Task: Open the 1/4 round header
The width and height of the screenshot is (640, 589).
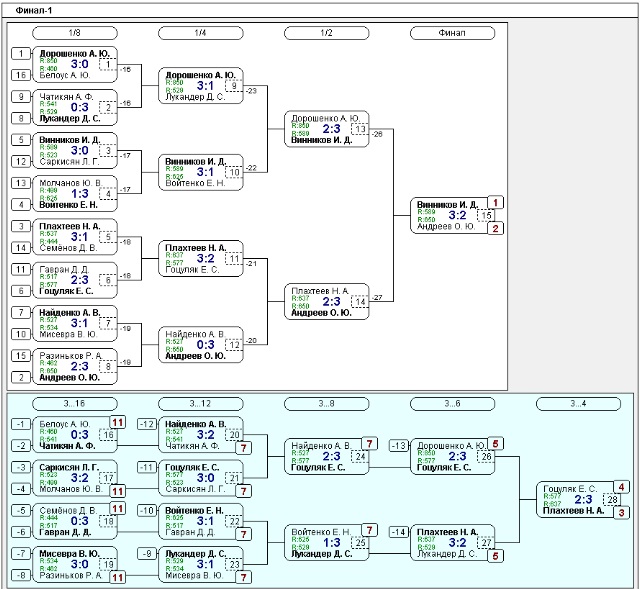Action: pyautogui.click(x=200, y=33)
